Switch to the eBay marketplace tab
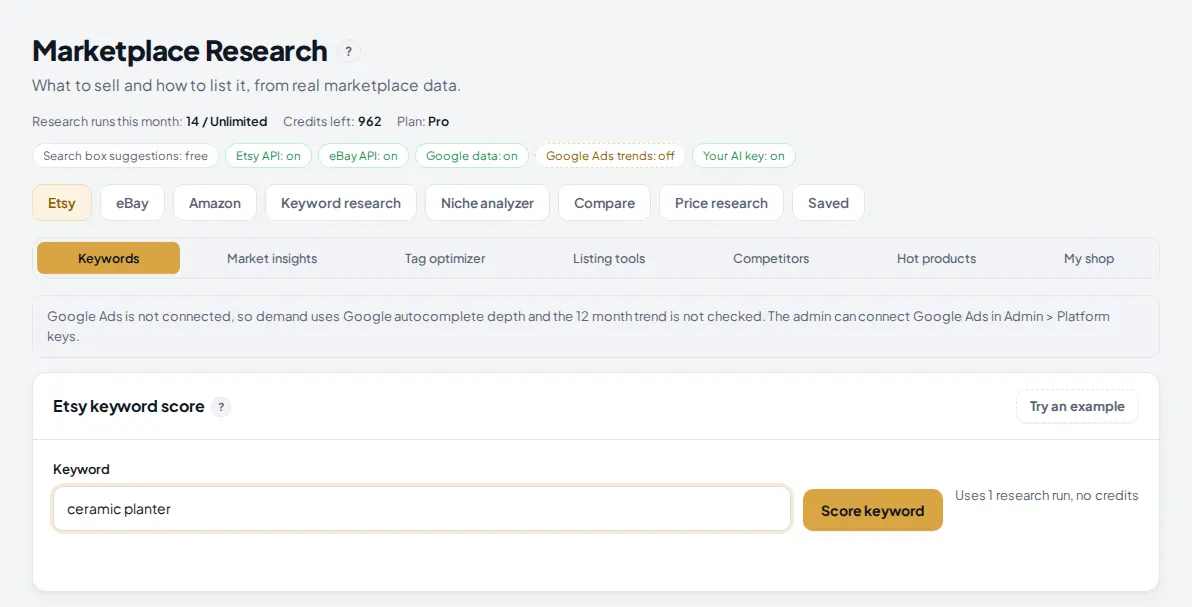1192x607 pixels. 132,203
